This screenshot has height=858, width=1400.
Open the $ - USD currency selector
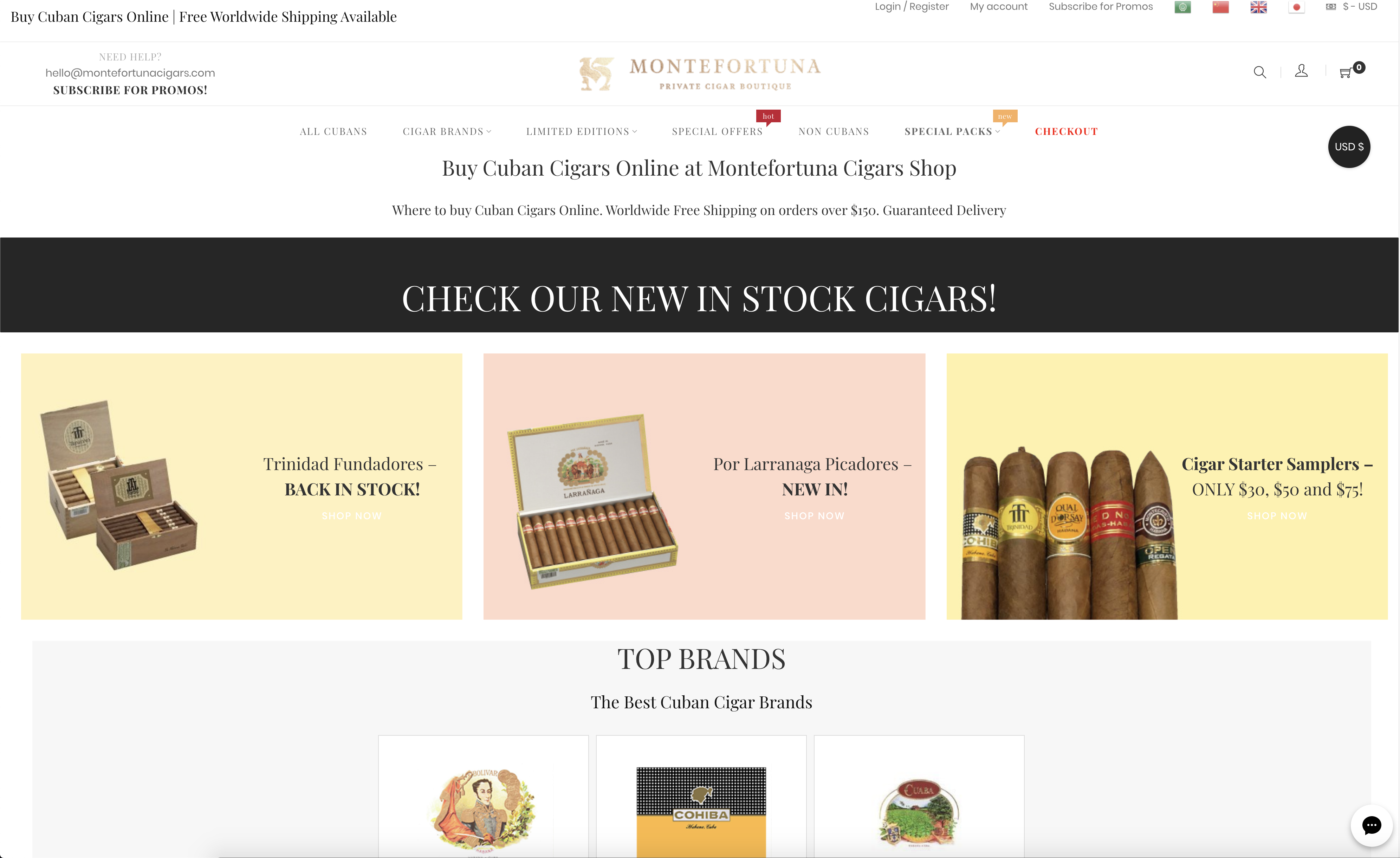[1352, 7]
